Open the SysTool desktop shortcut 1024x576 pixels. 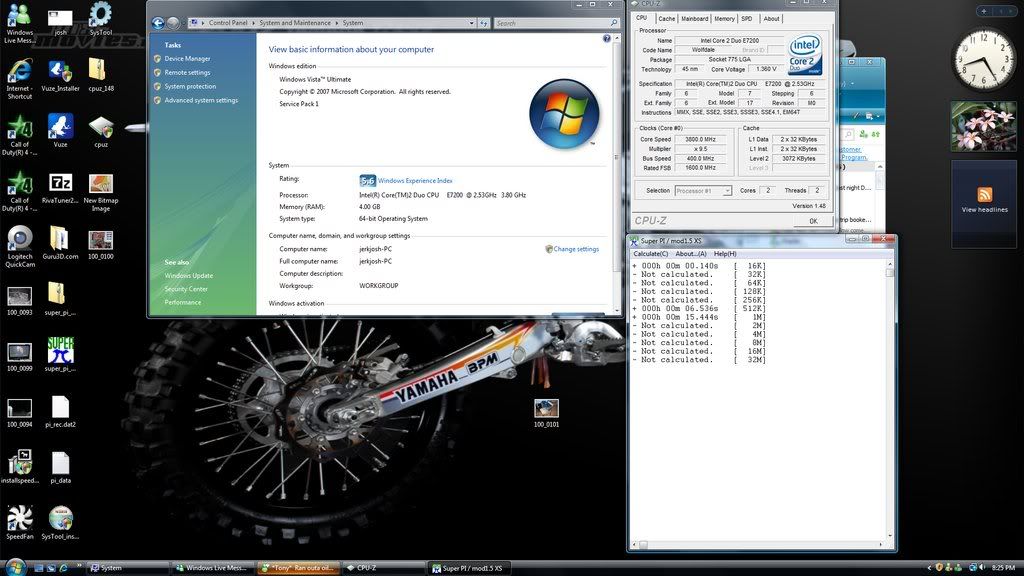101,18
